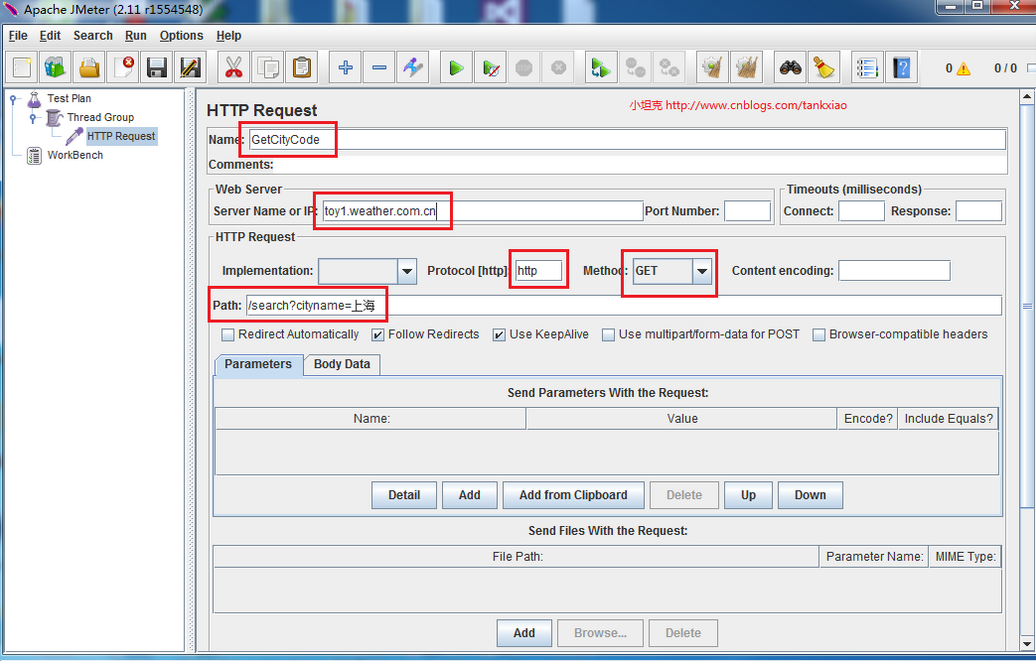Click the Server Name or IP field
The width and height of the screenshot is (1036, 661).
(482, 211)
